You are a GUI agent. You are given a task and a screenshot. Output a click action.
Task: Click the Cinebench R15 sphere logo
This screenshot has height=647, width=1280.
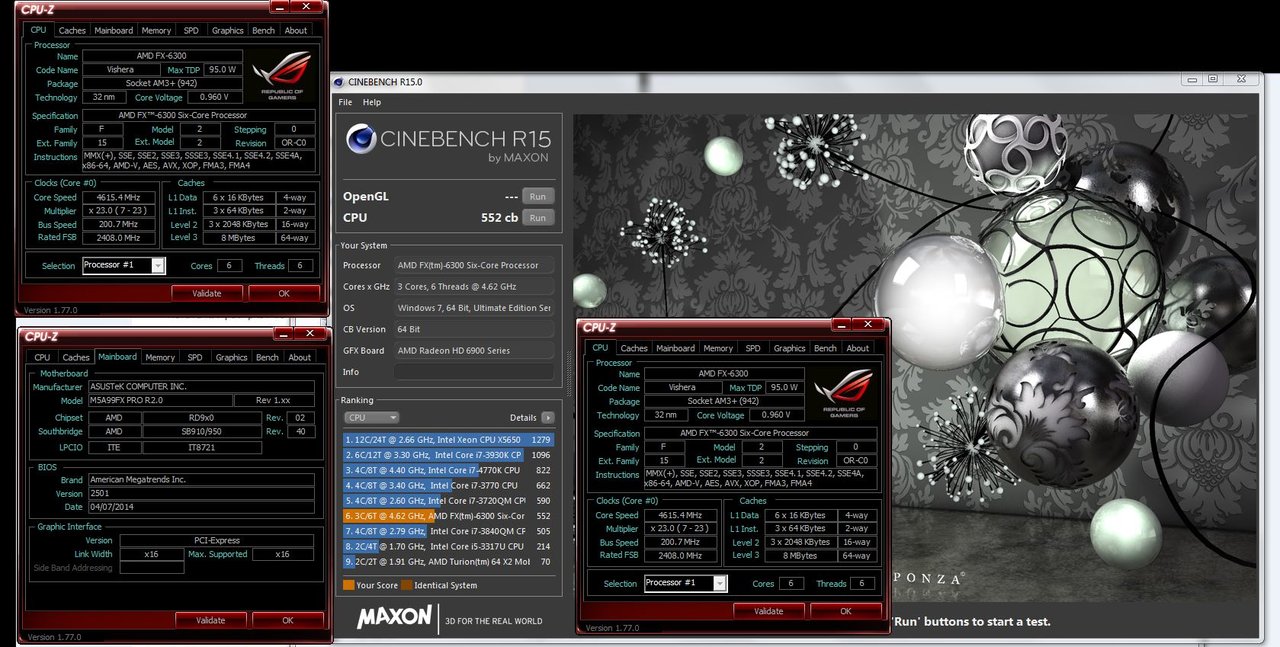point(360,138)
